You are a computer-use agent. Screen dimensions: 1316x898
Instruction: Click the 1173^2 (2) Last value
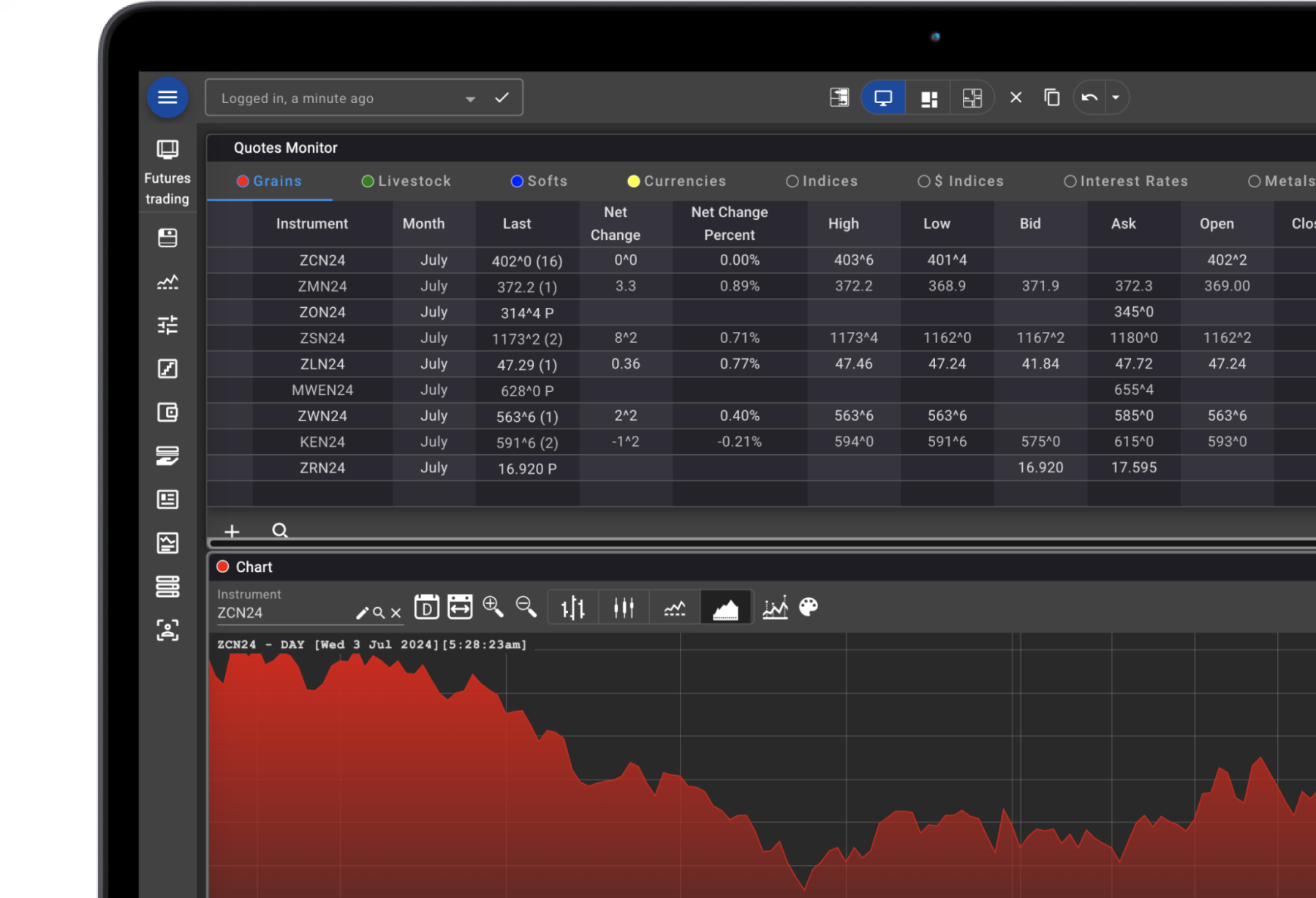coord(527,339)
